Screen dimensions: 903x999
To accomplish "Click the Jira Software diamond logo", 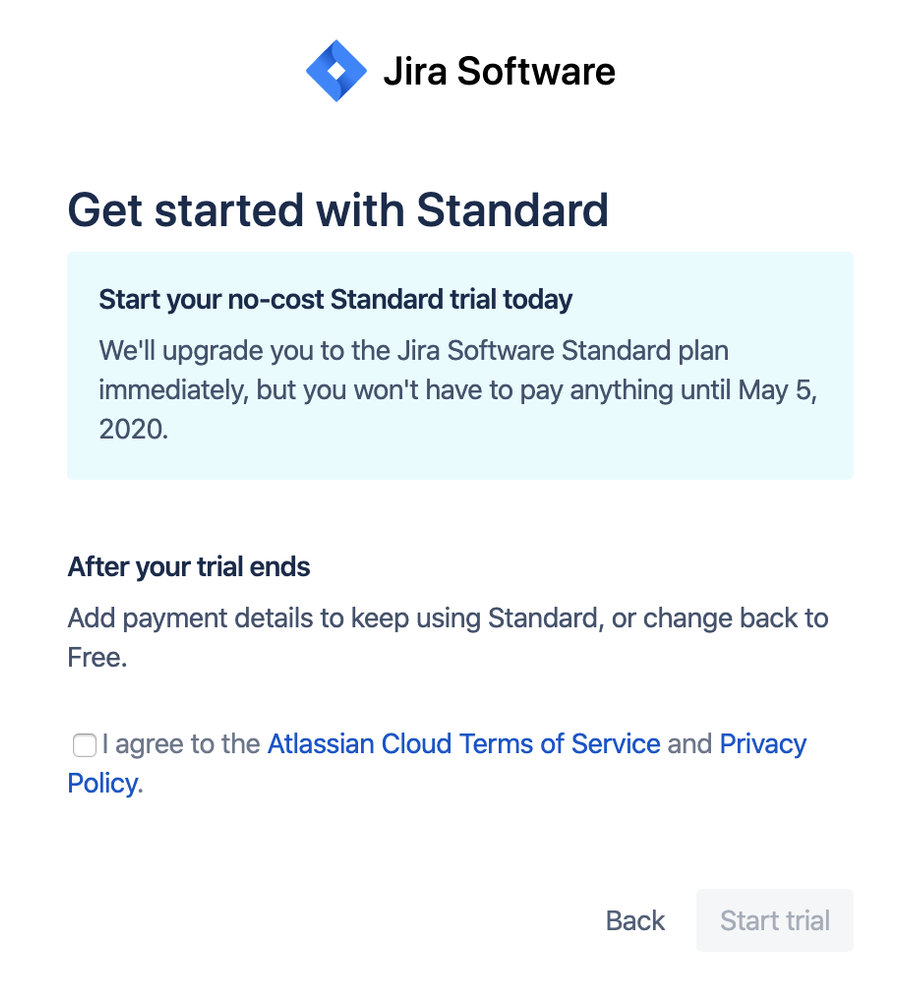I will (x=336, y=71).
